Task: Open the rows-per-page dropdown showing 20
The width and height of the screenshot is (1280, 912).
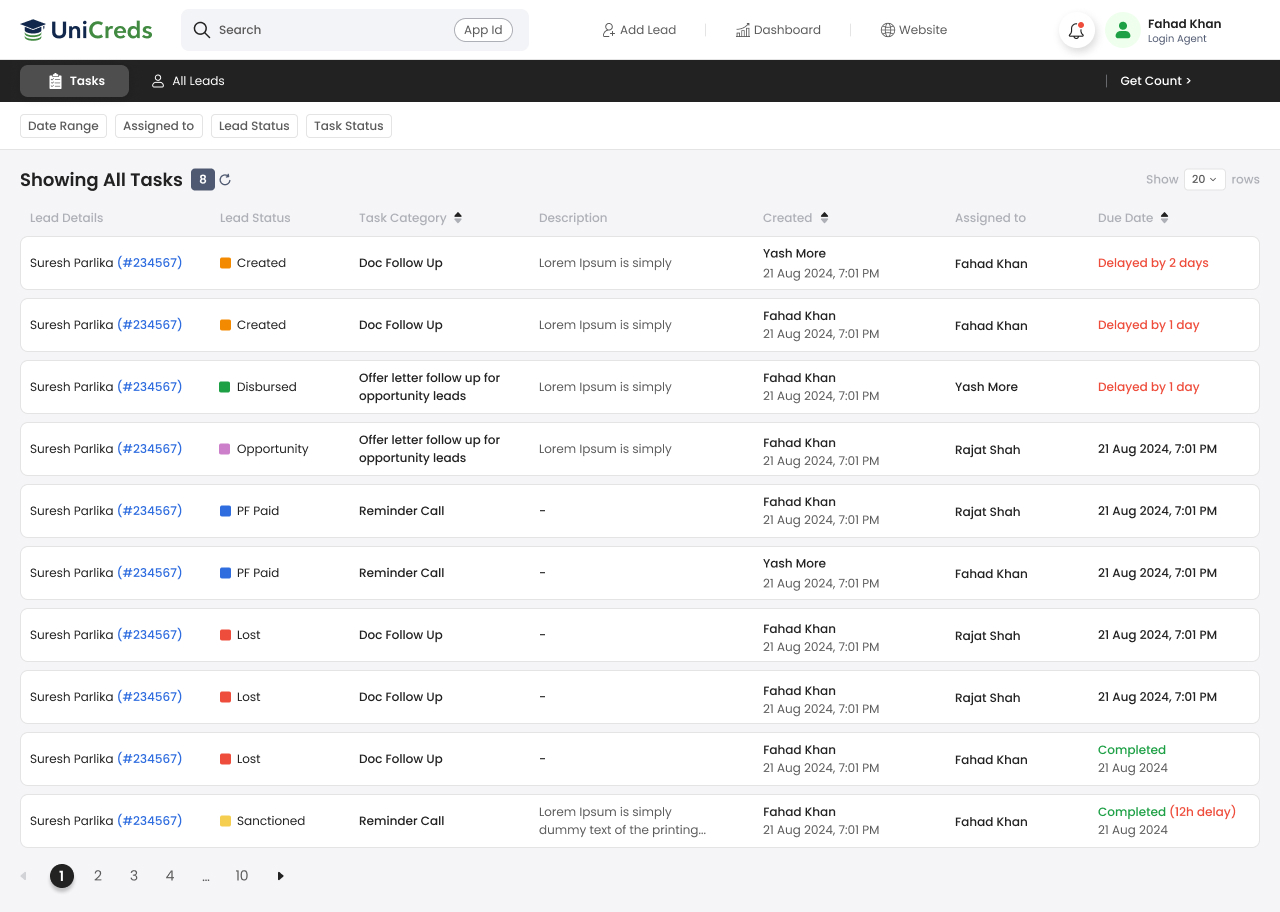Action: click(x=1204, y=180)
